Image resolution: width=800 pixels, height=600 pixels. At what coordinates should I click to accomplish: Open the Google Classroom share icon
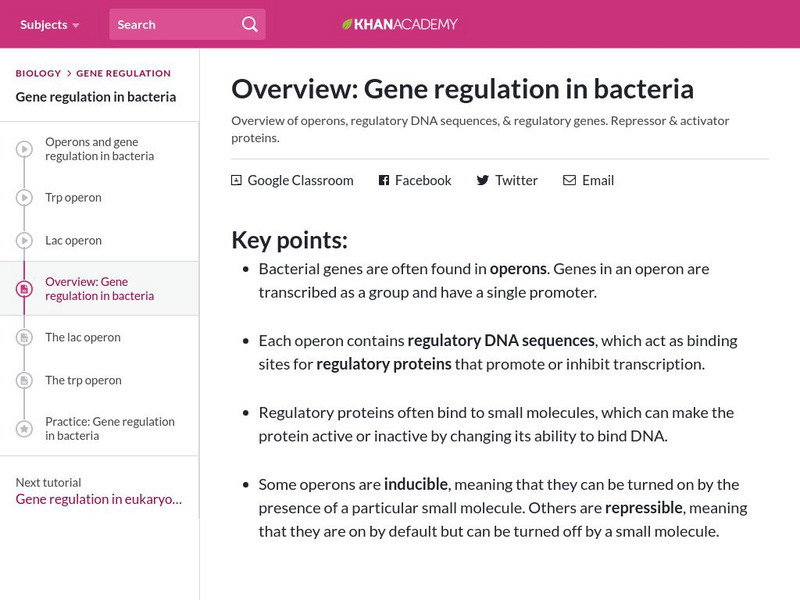pyautogui.click(x=236, y=180)
